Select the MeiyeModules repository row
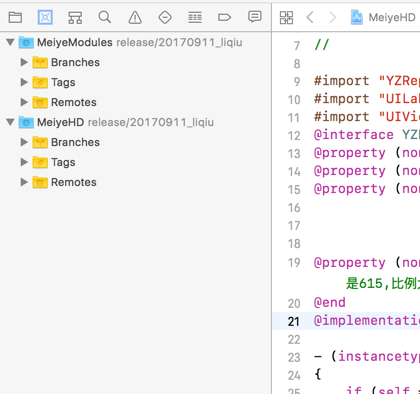420x394 pixels. pyautogui.click(x=136, y=42)
